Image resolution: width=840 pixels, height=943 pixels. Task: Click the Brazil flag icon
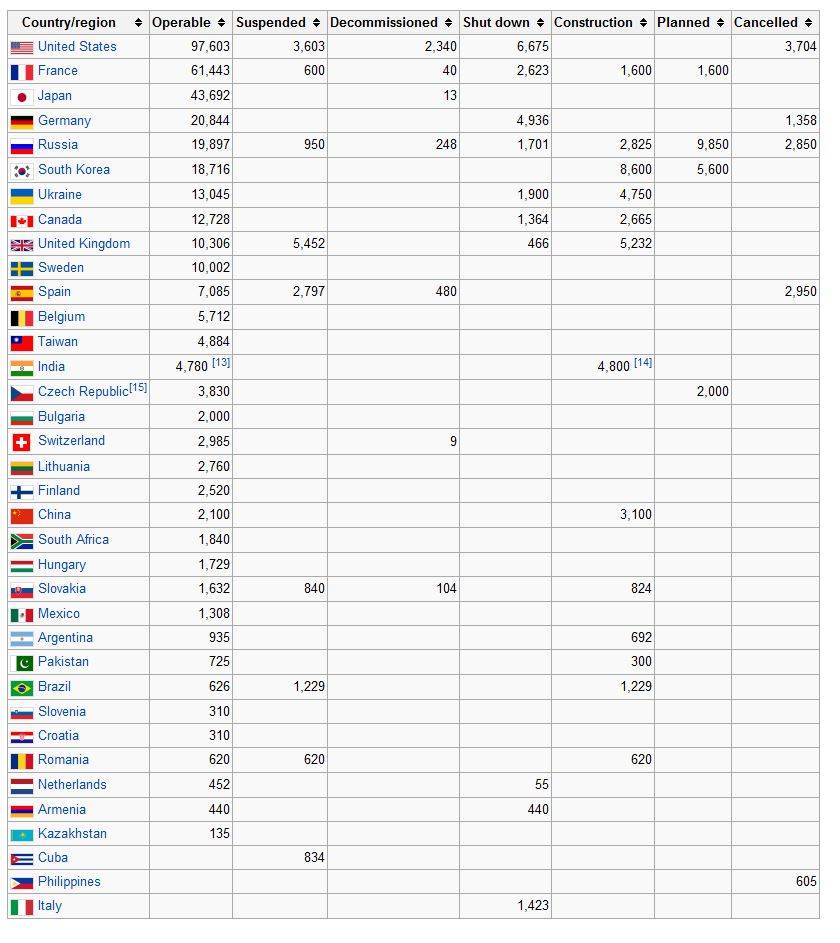(21, 688)
